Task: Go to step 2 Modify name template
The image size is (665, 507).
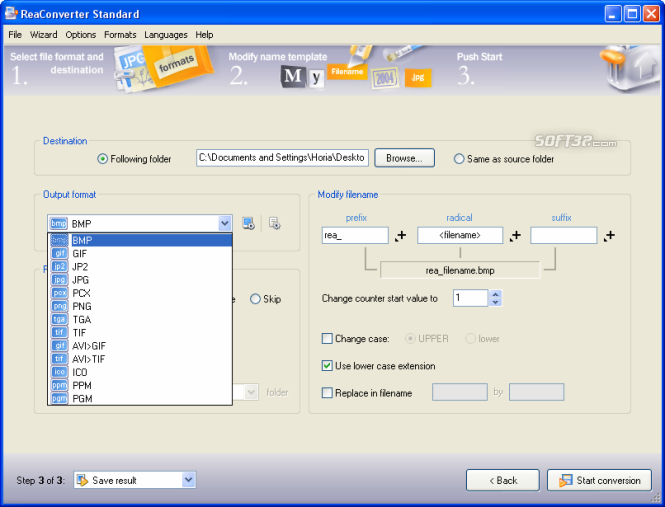Action: click(x=278, y=69)
